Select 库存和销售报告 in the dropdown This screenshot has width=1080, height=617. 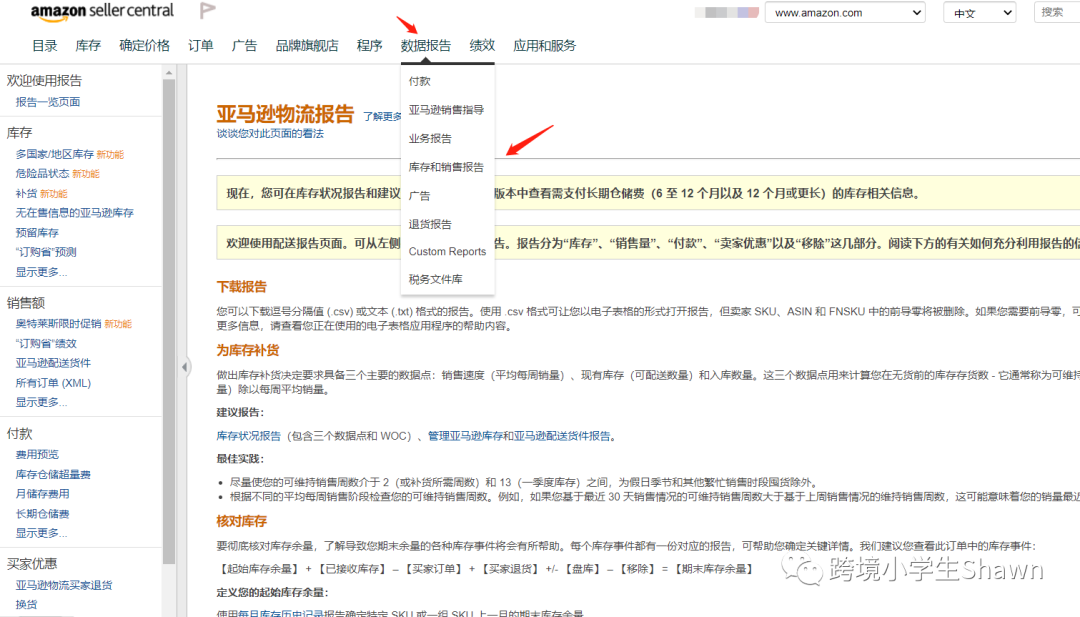coord(446,167)
